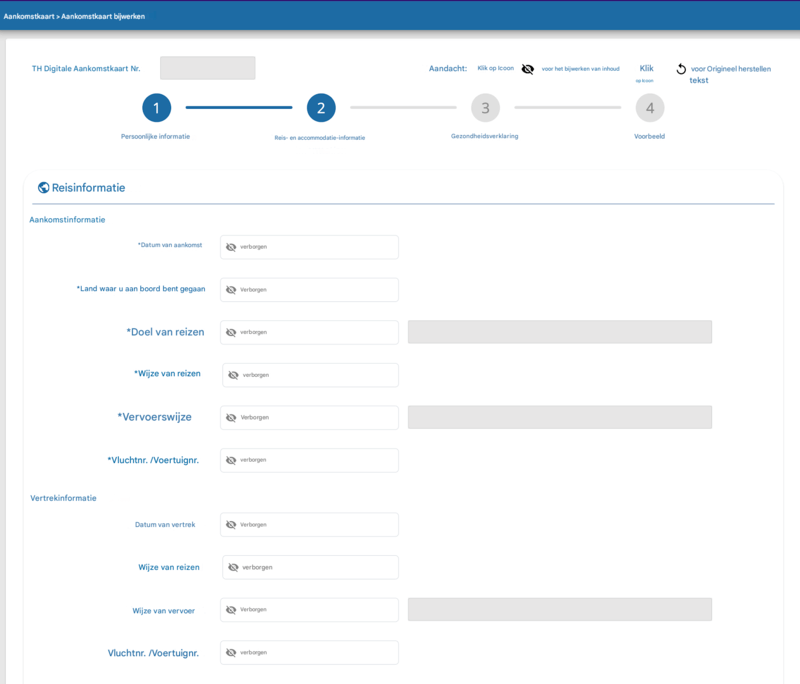
Task: Click eye-slash icon in Wijze van vervoer field
Action: coord(231,610)
